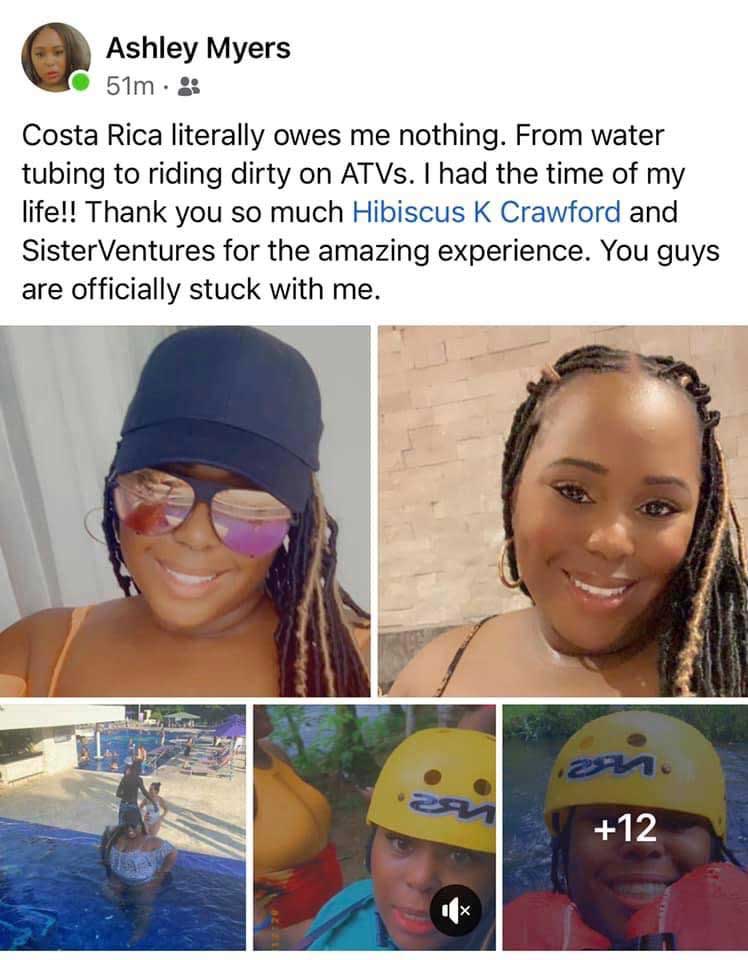The width and height of the screenshot is (748, 960).
Task: Open Ashley Myers' profile picture
Action: click(x=56, y=58)
